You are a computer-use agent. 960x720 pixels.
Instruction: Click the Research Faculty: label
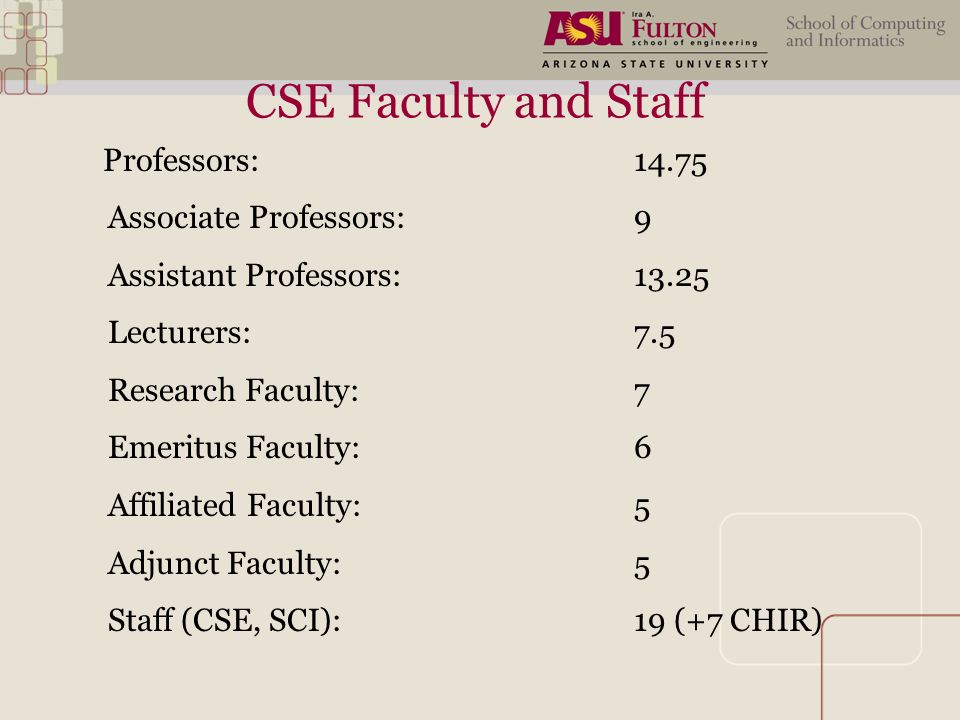[x=233, y=391]
